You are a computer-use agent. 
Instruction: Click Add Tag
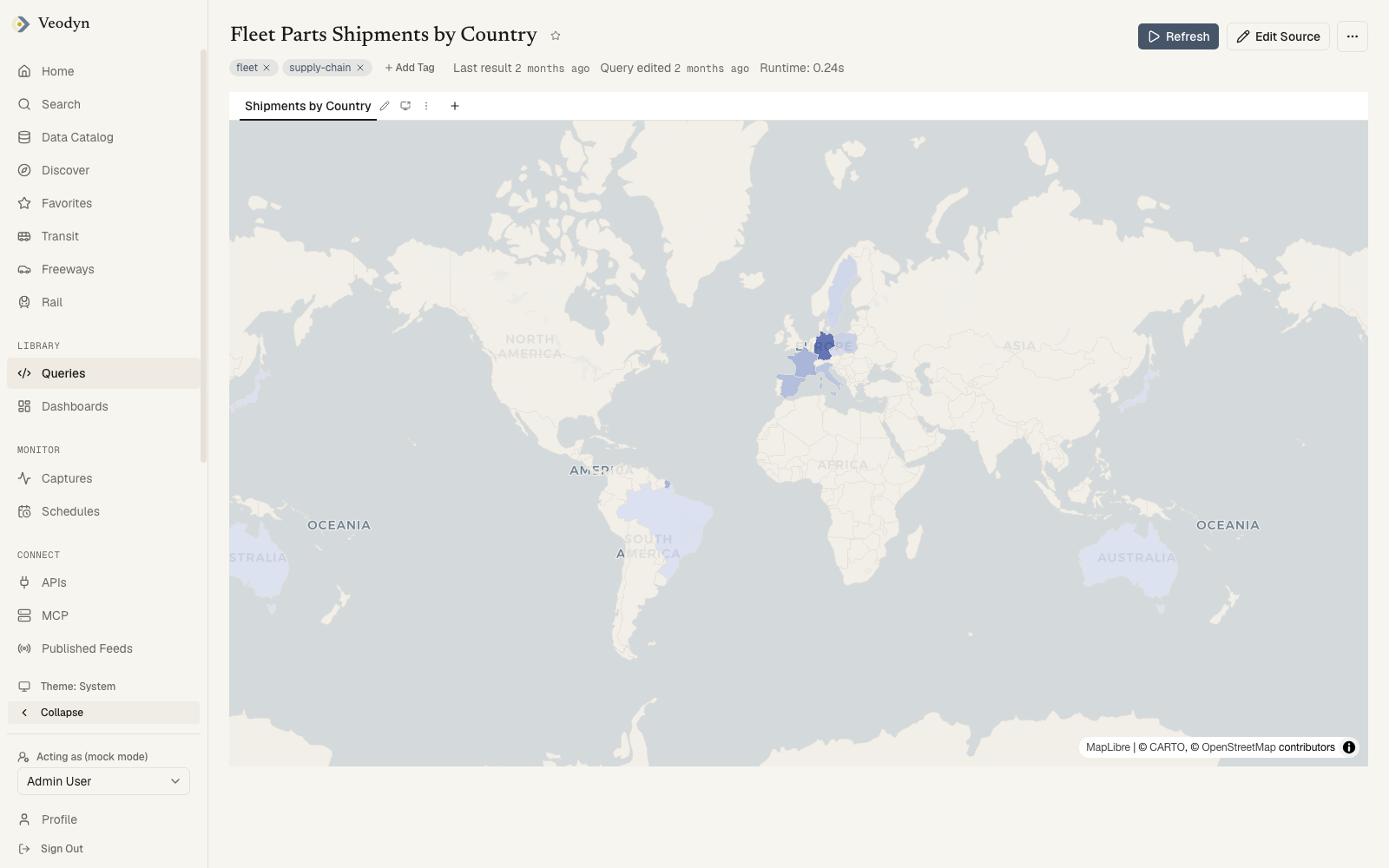point(410,68)
